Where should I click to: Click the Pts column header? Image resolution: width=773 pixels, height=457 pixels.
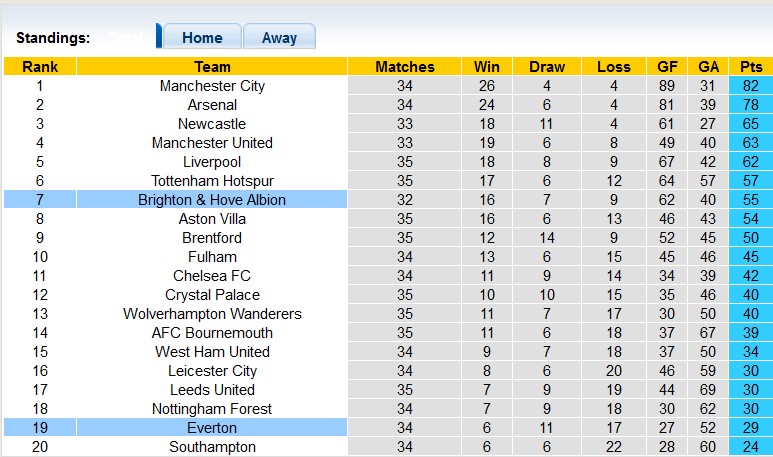751,67
